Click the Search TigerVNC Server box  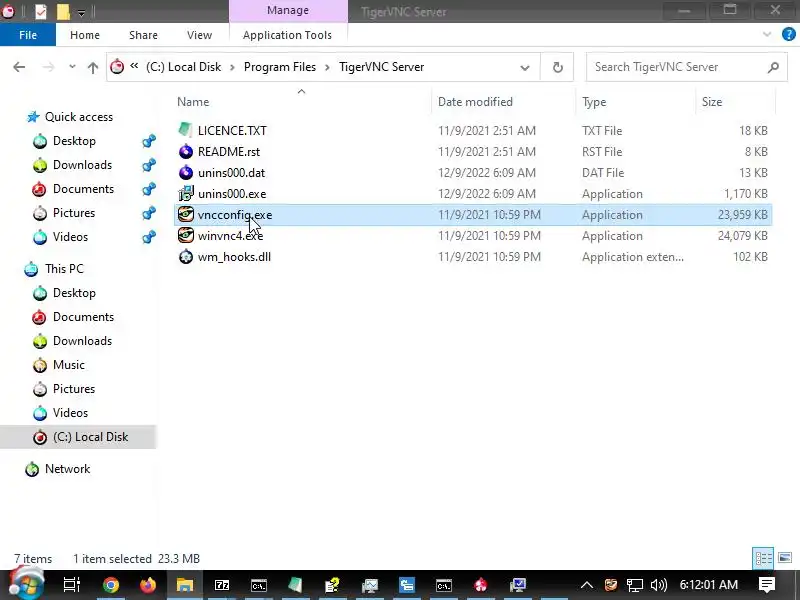[686, 67]
